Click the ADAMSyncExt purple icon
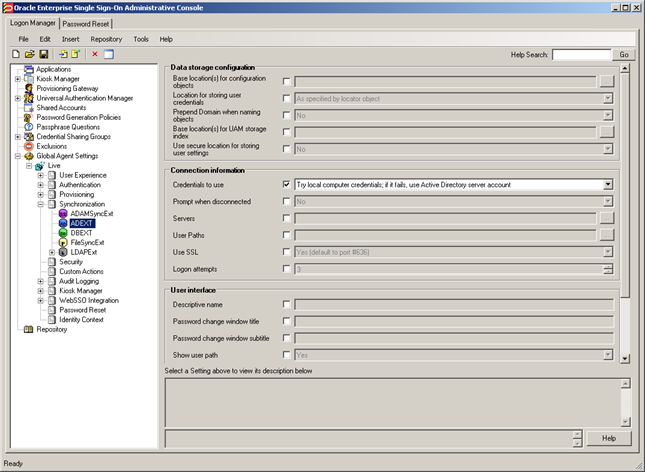Viewport: 645px width, 472px height. [63, 214]
